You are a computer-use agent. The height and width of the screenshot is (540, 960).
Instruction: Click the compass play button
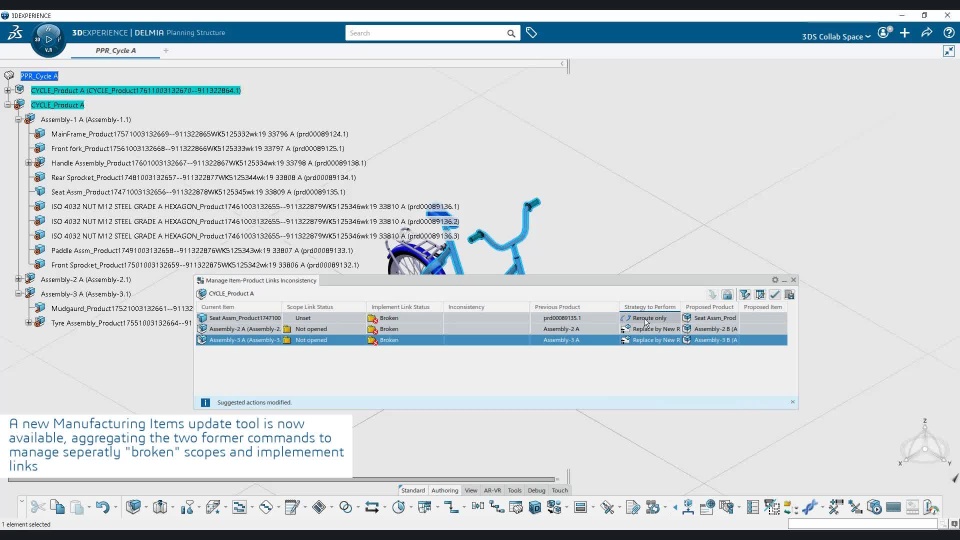tap(48, 39)
